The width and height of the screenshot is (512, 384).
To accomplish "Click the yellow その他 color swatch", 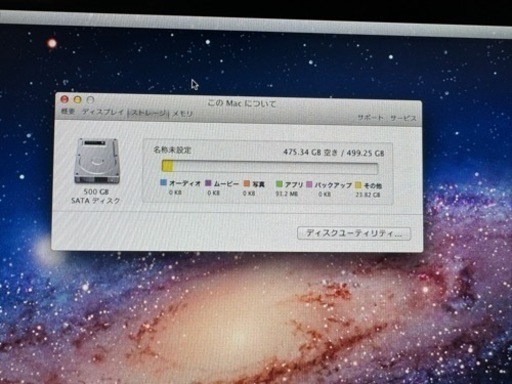I will (x=358, y=185).
